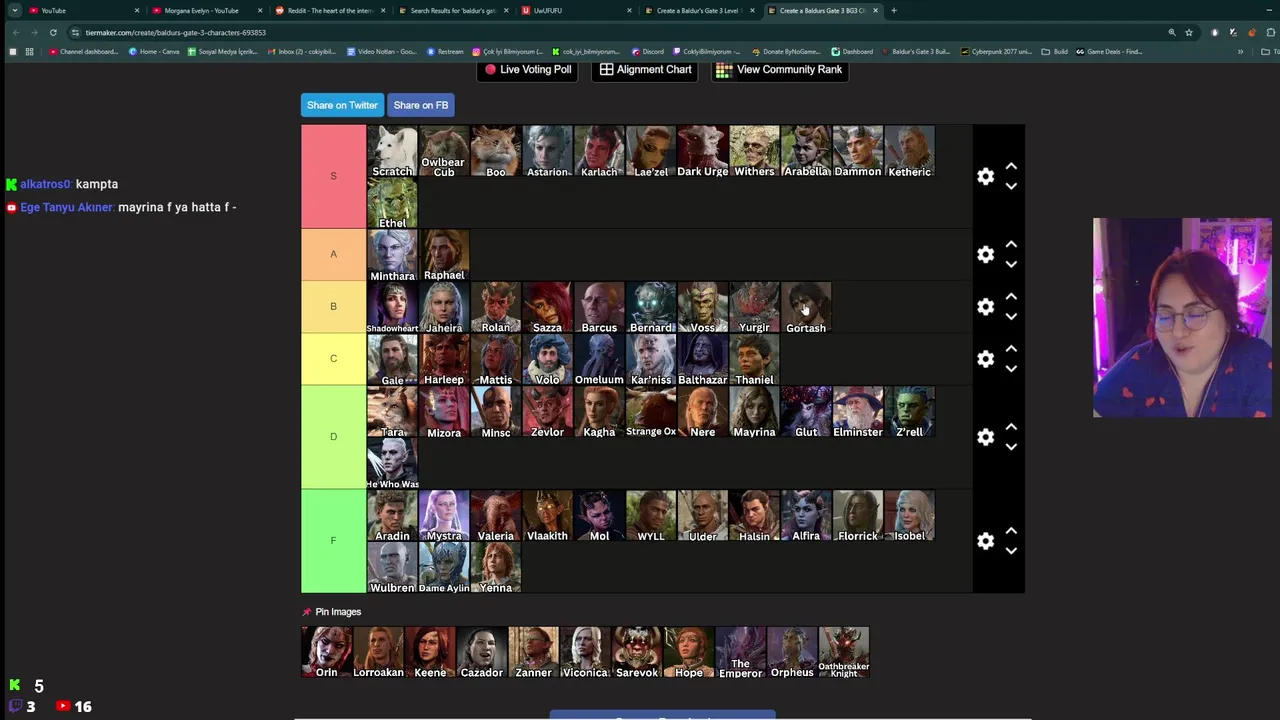Move F tier row down with arrow
The width and height of the screenshot is (1280, 720).
(1011, 551)
